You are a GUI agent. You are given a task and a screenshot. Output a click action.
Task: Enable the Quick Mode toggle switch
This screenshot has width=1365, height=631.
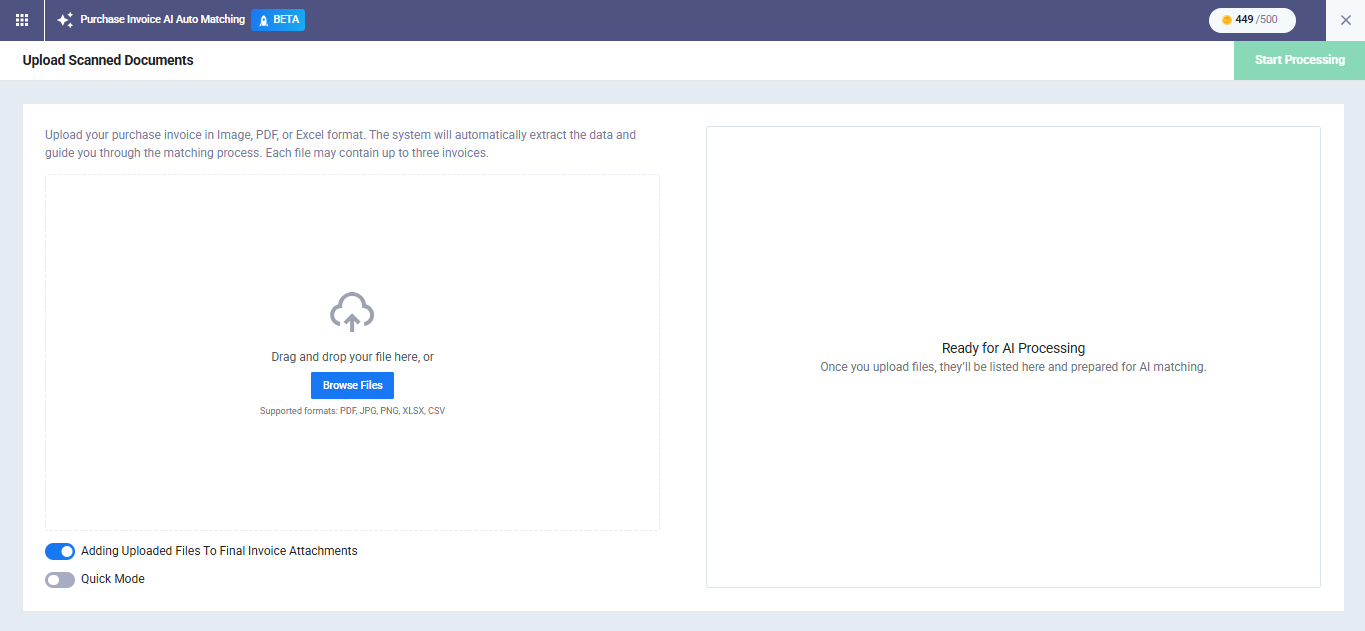60,579
